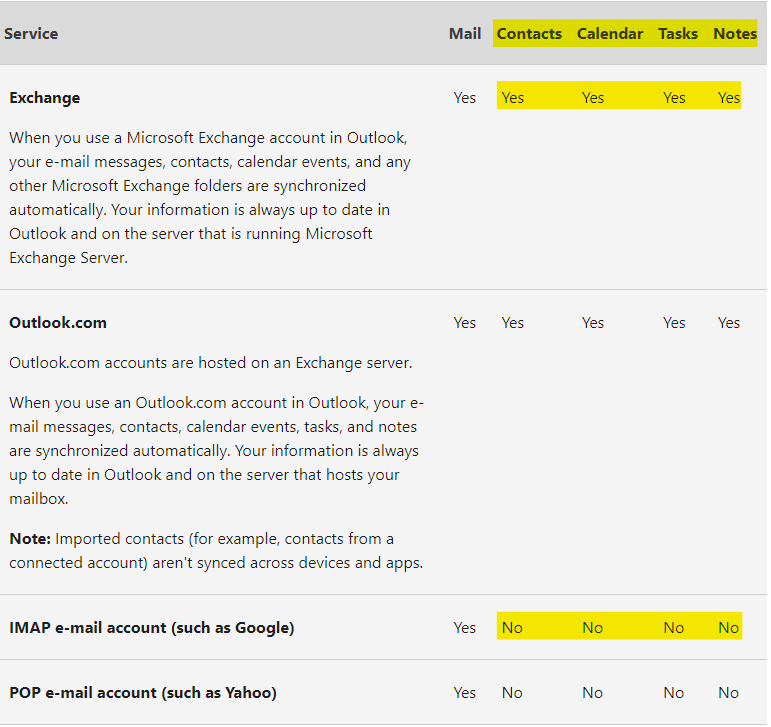Click Outlook.com row Contacts 'Yes' cell
Screen dimensions: 771x727
(512, 322)
